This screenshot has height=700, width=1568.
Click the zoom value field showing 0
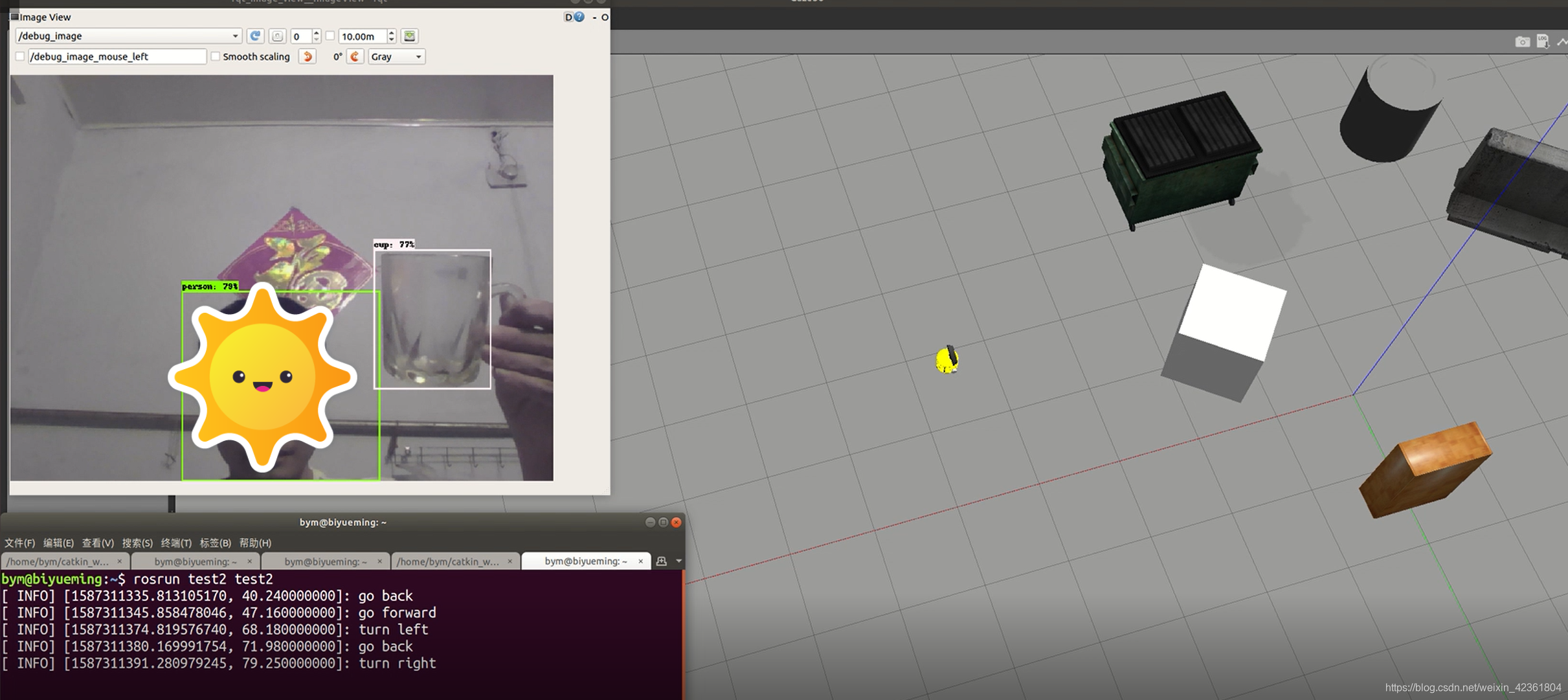(300, 36)
